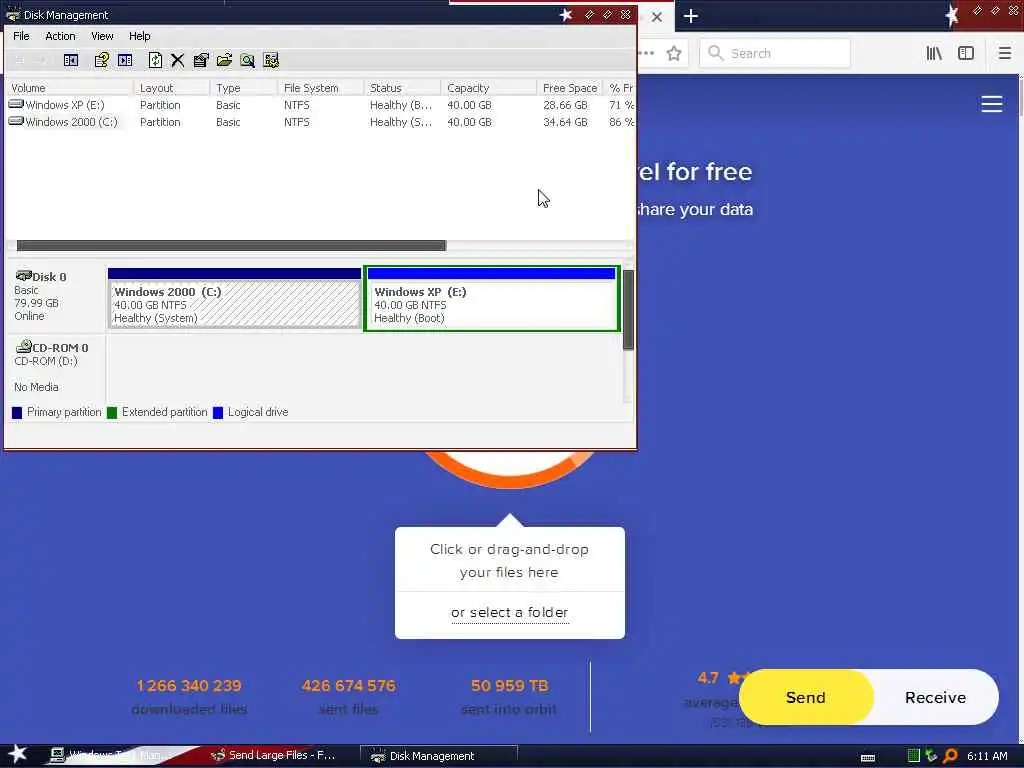Screen dimensions: 1024x768
Task: Select the Windows XP (E:) volume row
Action: tap(320, 104)
